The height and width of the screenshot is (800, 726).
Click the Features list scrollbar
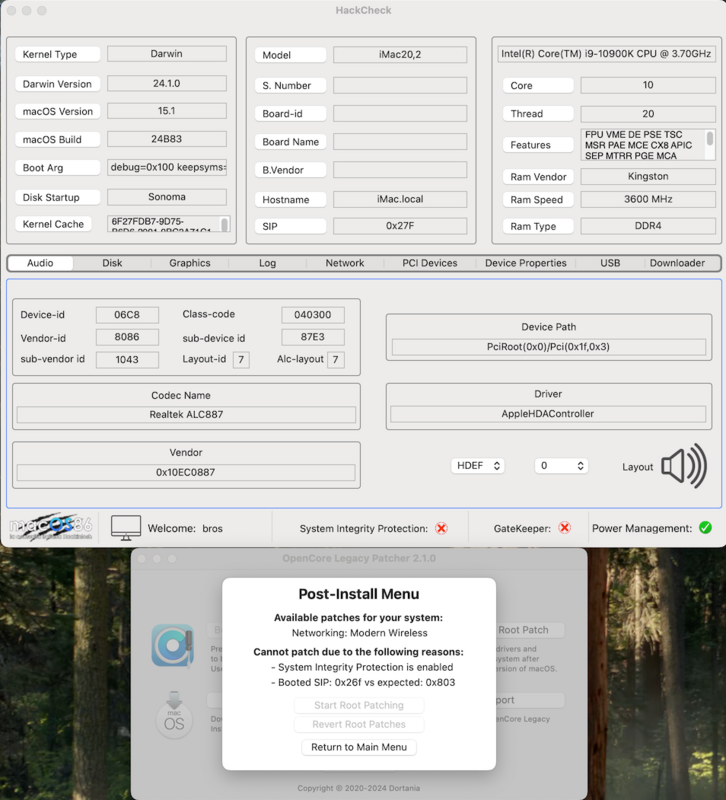click(709, 139)
